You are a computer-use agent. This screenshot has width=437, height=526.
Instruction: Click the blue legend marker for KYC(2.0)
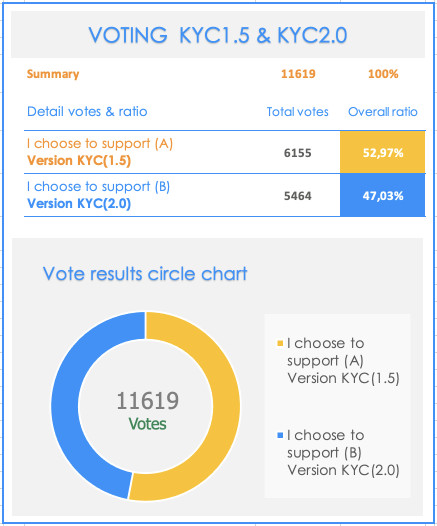pos(280,435)
